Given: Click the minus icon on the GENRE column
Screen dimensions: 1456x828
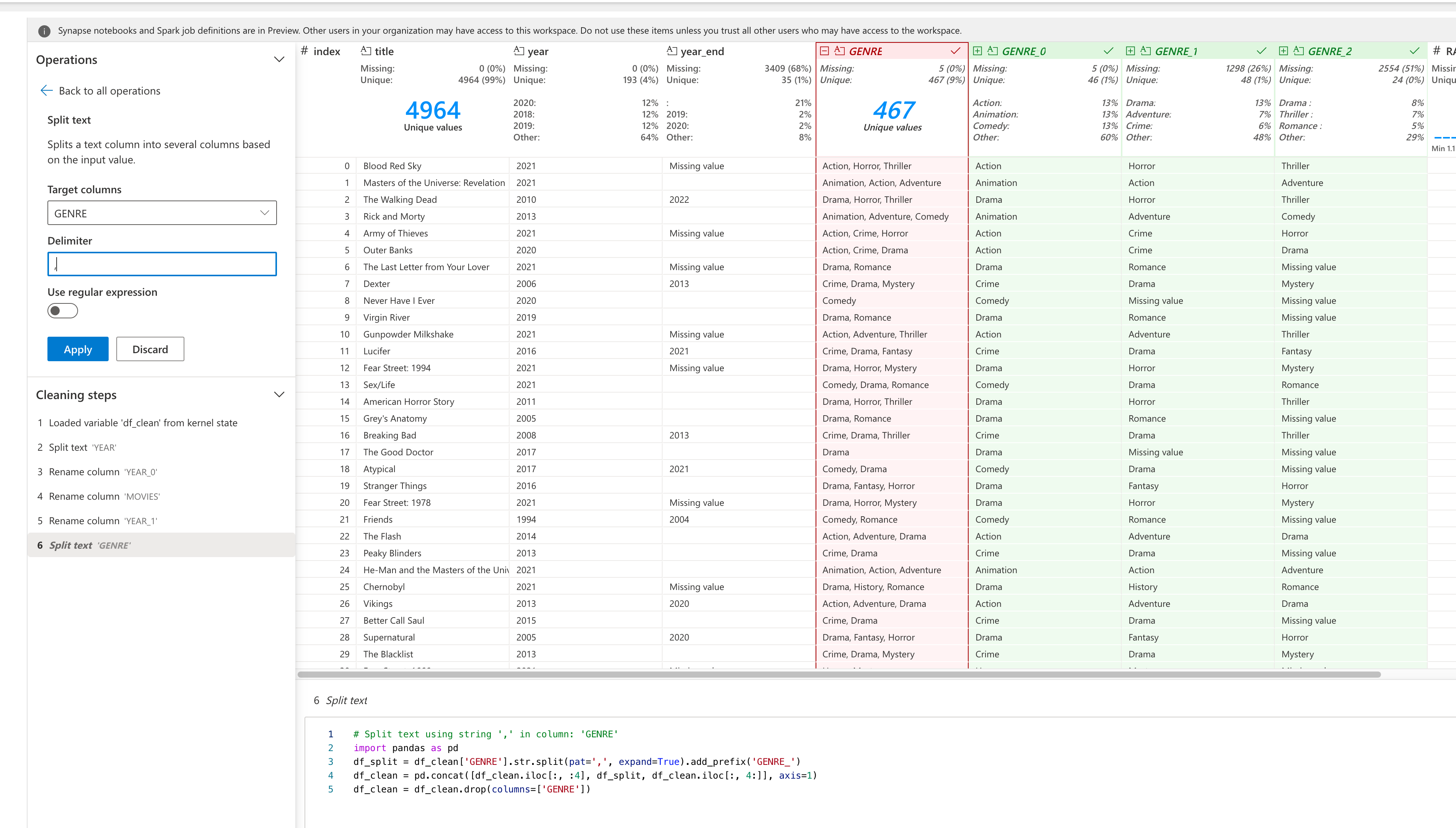Looking at the screenshot, I should 824,51.
